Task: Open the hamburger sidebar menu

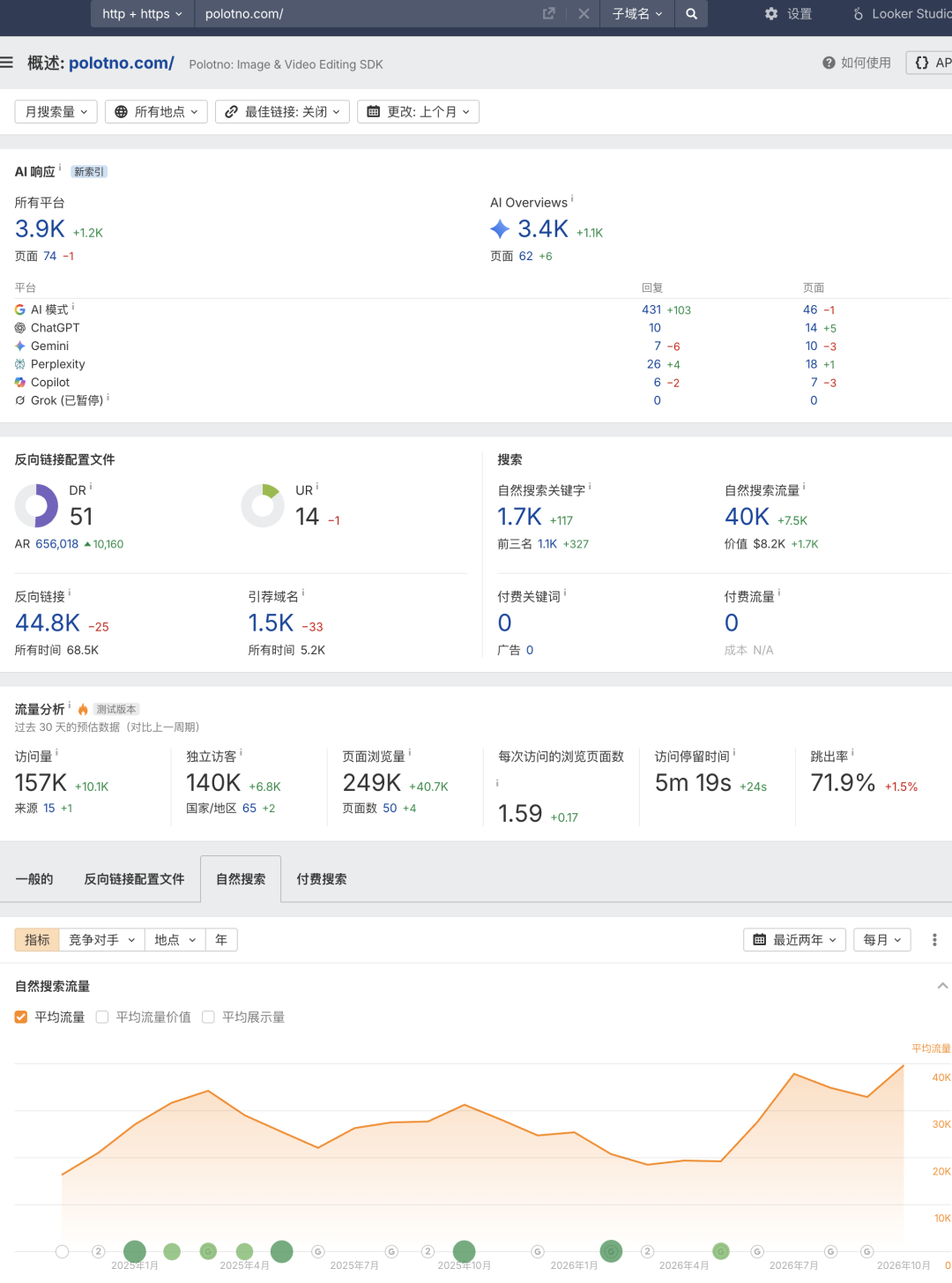Action: pos(6,63)
